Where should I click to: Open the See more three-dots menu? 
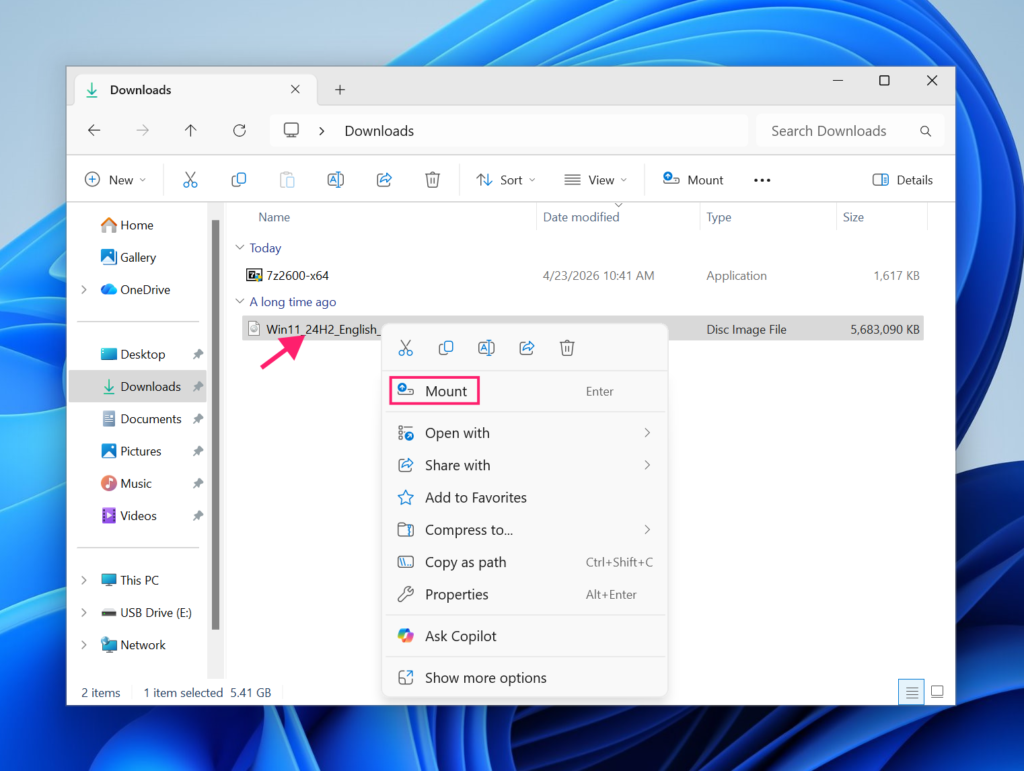tap(762, 180)
